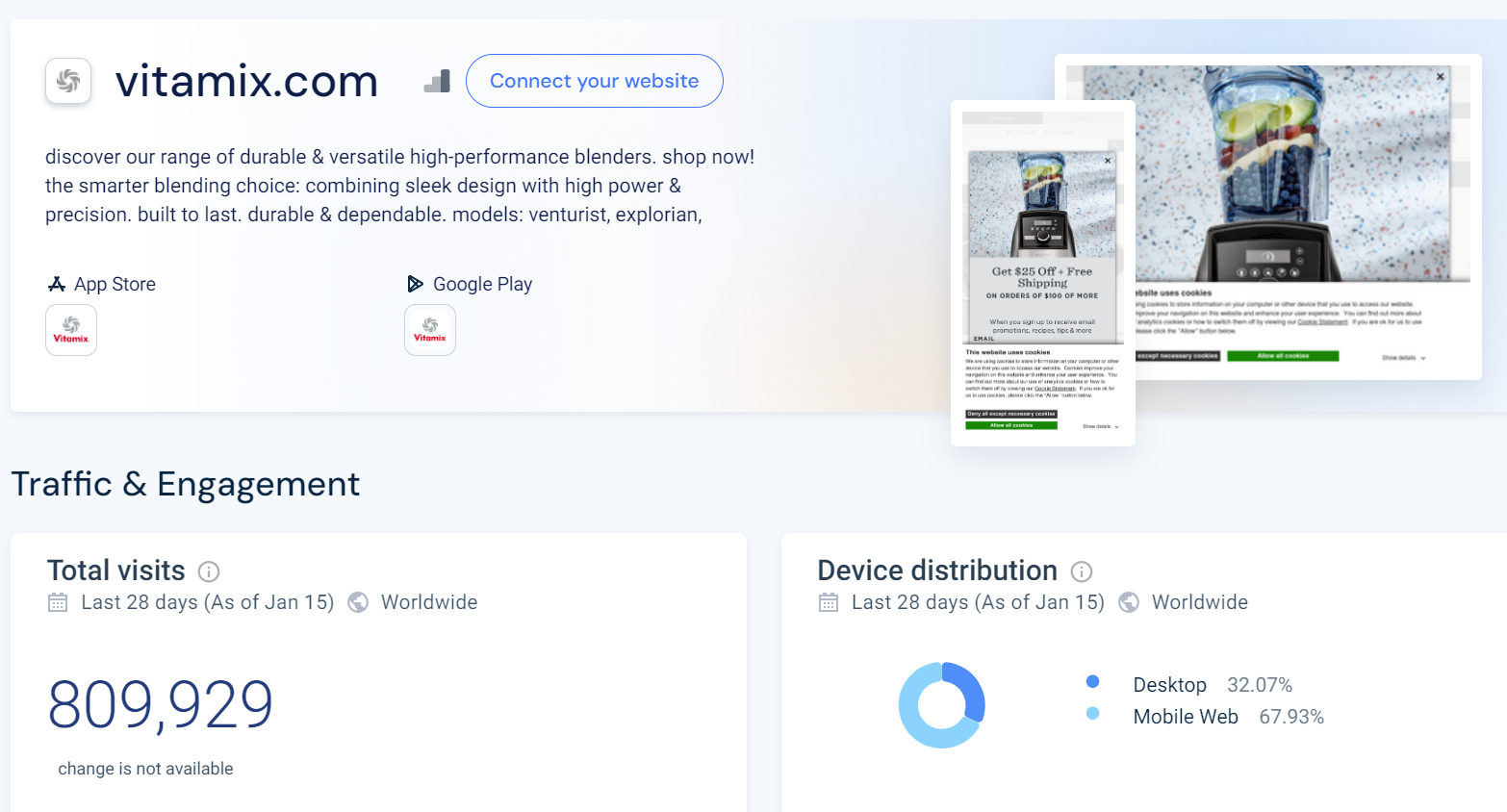Select the Desktop legend label
The height and width of the screenshot is (812, 1507).
point(1169,685)
